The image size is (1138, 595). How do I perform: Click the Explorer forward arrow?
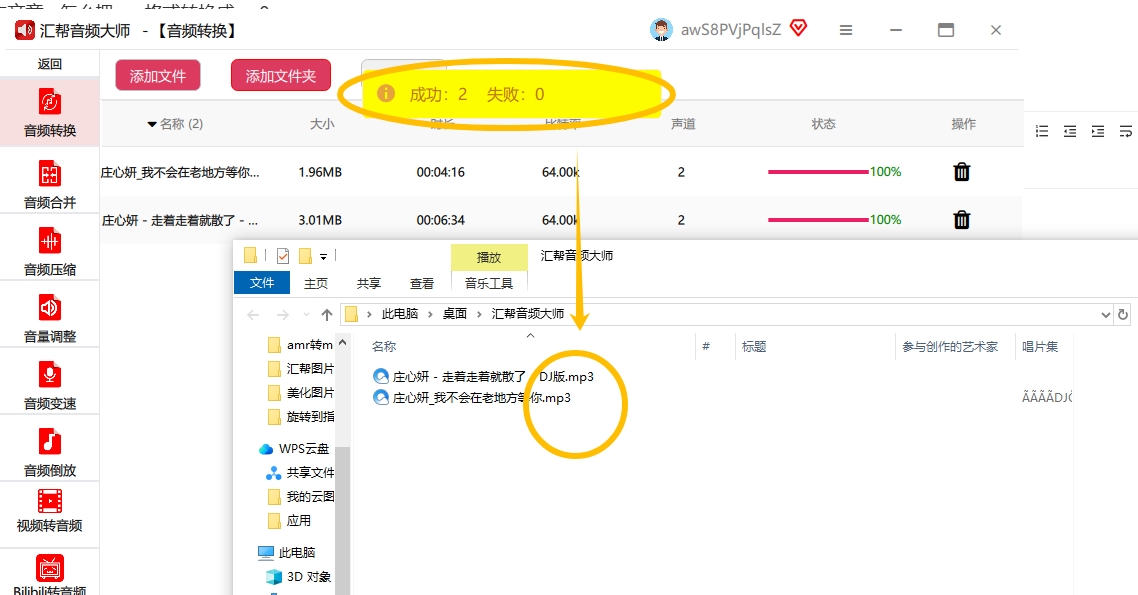(283, 315)
